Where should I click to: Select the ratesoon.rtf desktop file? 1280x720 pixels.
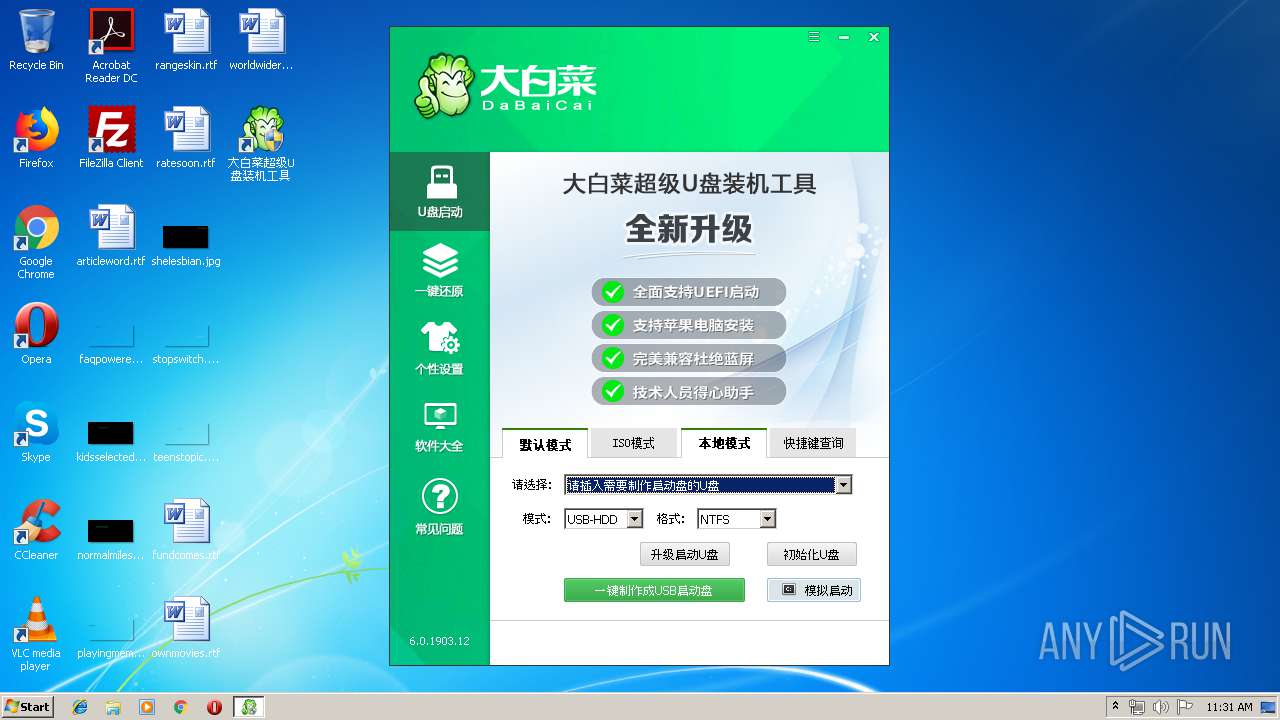(x=186, y=138)
